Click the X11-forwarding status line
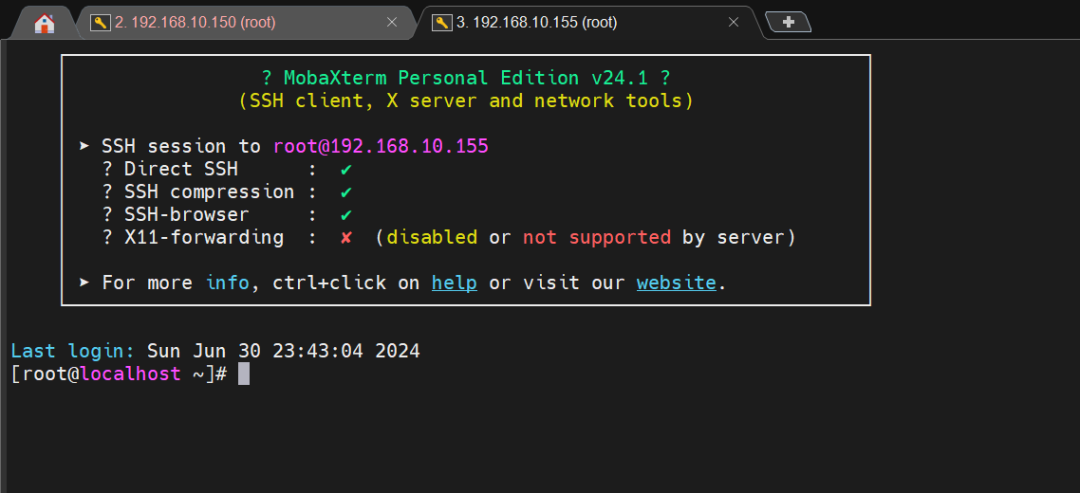Viewport: 1080px width, 493px height. 449,238
